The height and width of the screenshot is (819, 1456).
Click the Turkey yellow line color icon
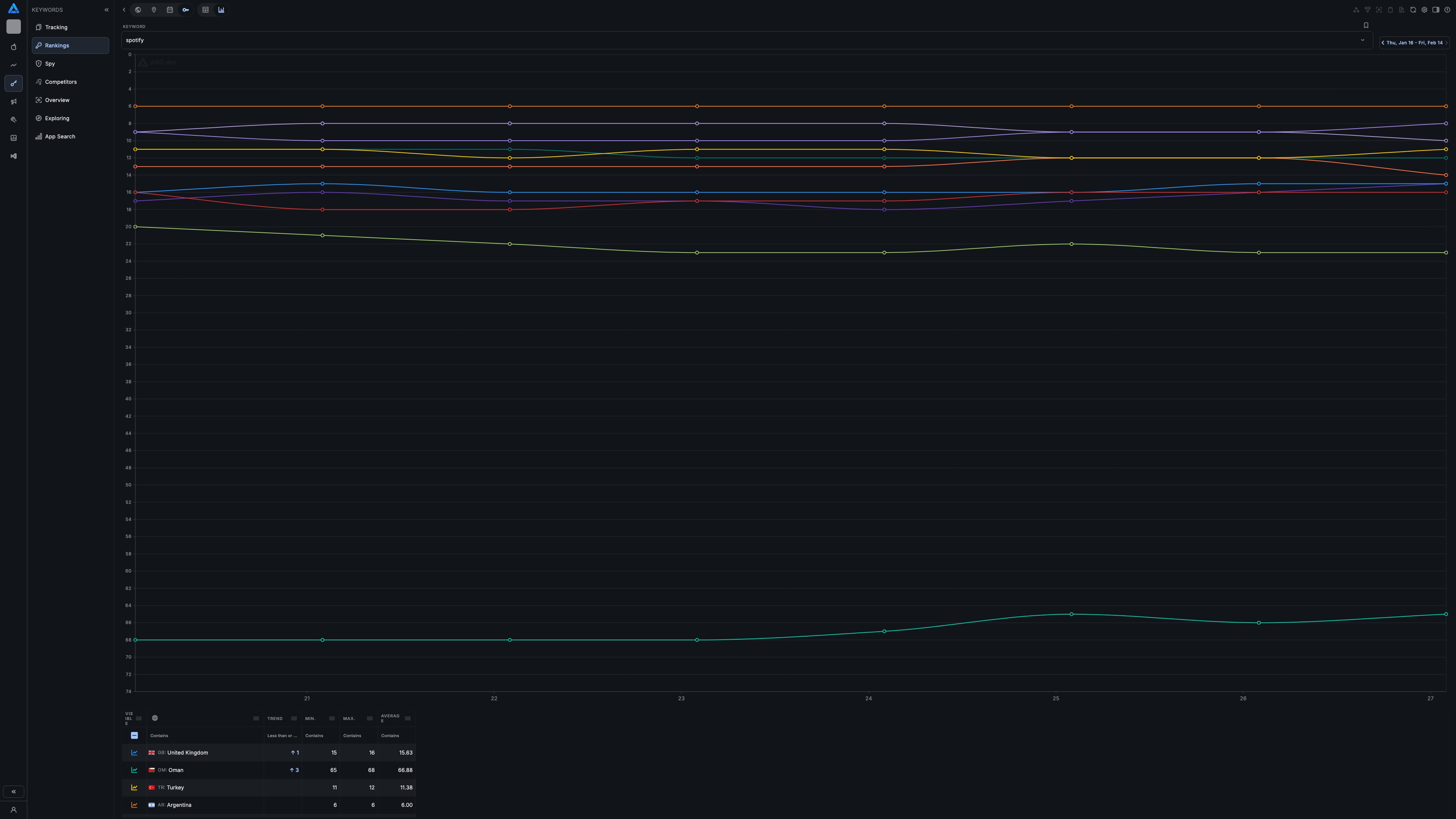(x=135, y=788)
